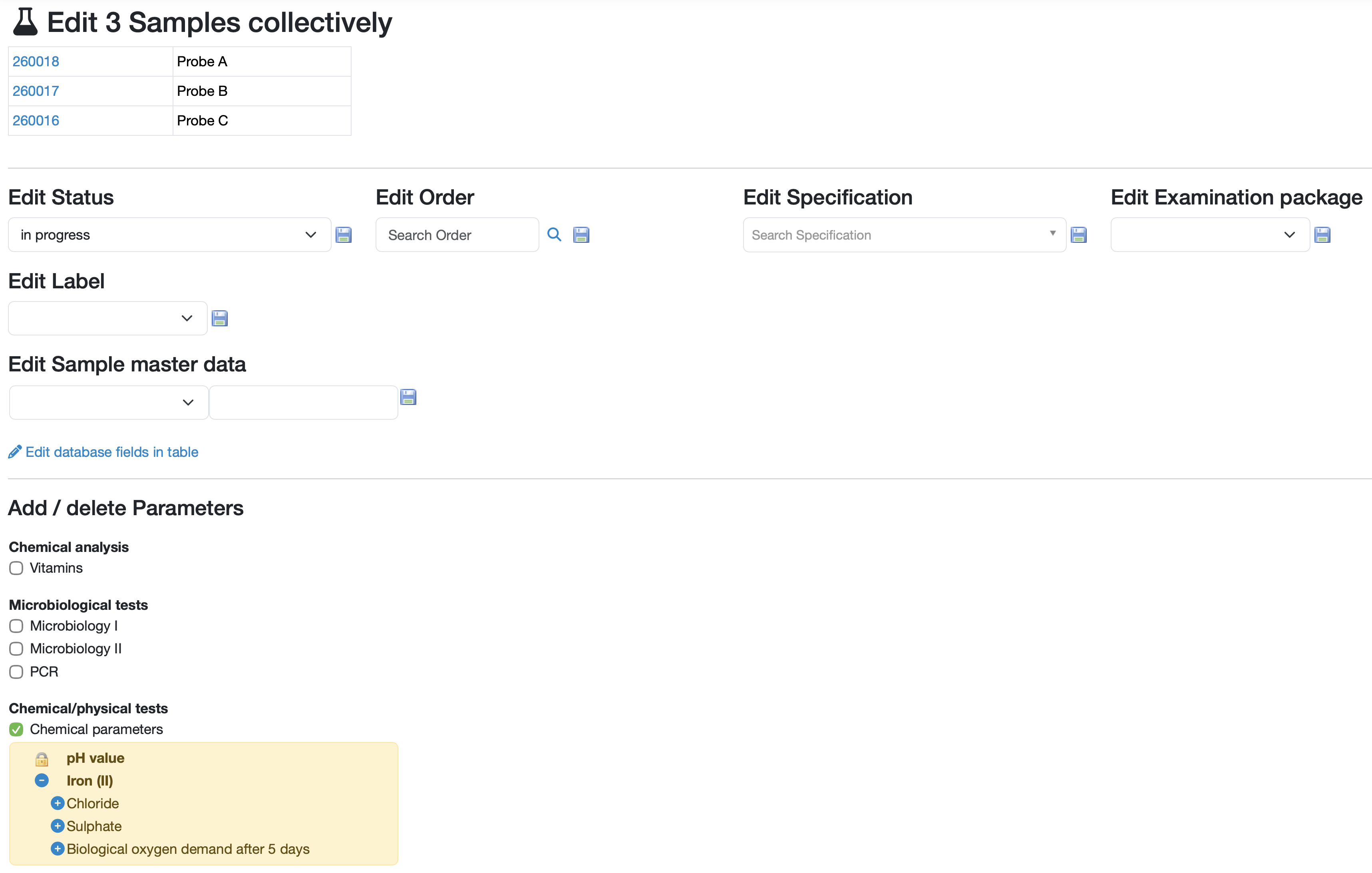This screenshot has height=873, width=1372.
Task: Save the Edit Order change
Action: 581,234
